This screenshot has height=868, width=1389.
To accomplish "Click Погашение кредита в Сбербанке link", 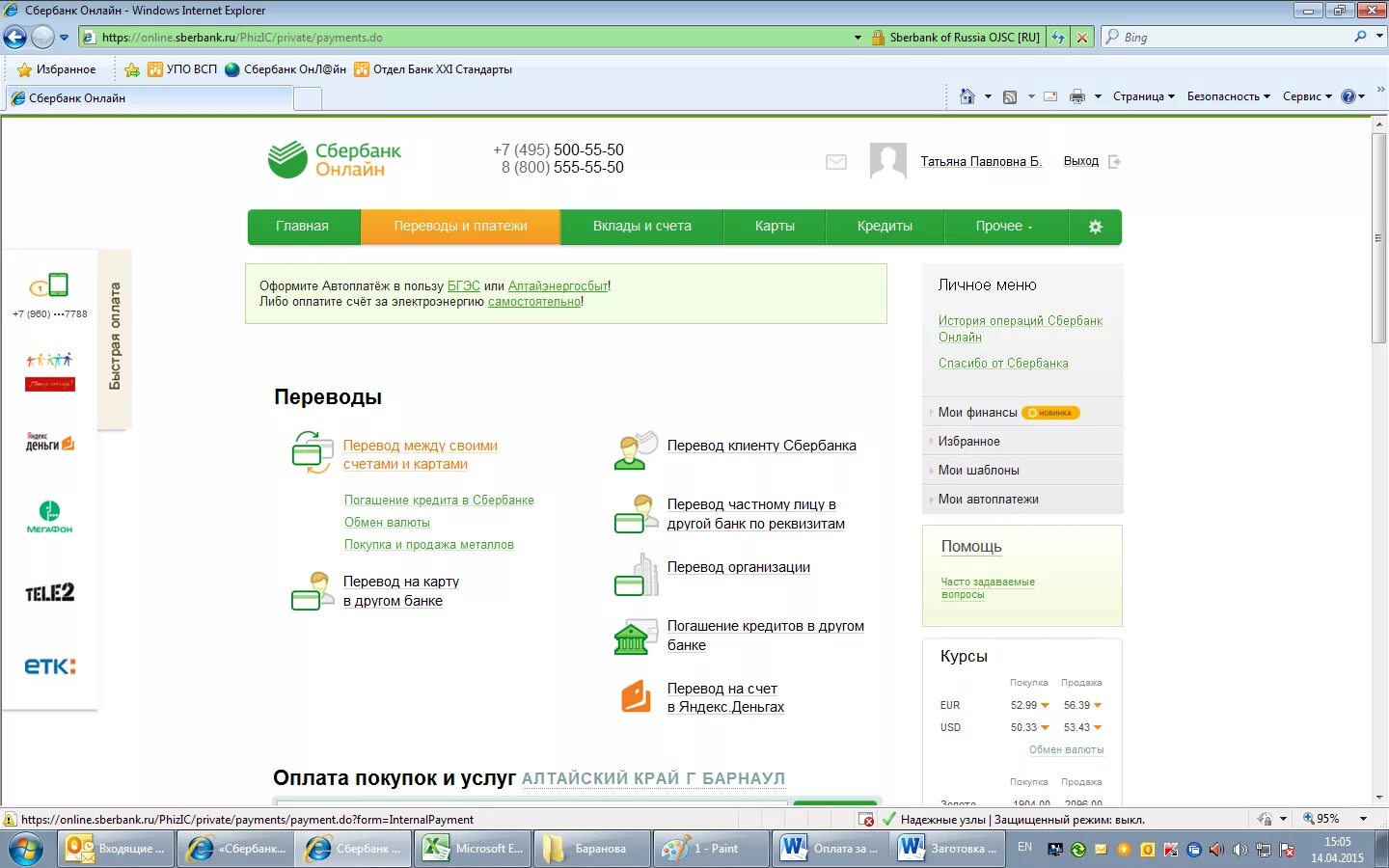I will tap(439, 501).
